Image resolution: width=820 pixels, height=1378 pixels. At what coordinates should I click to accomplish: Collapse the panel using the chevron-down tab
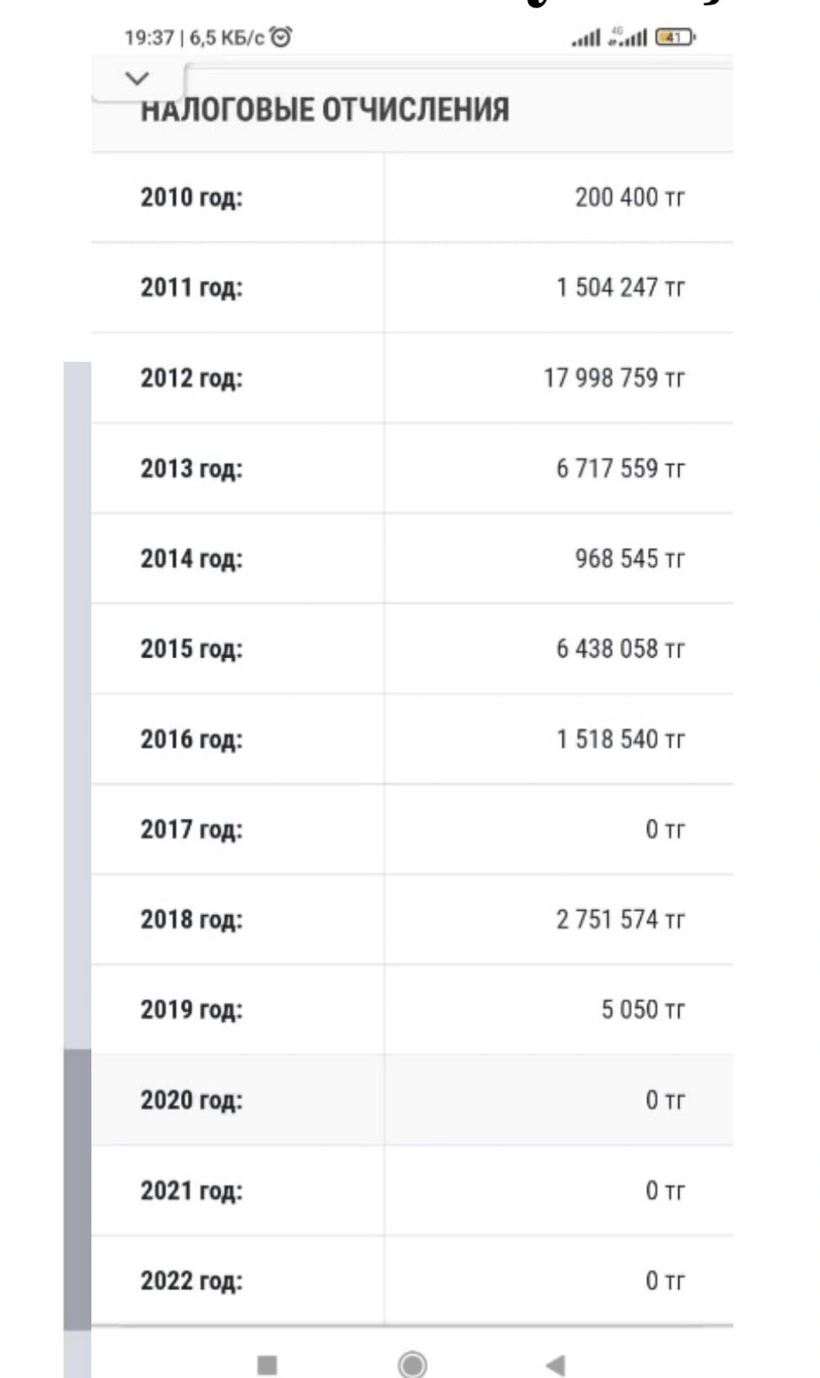point(138,78)
